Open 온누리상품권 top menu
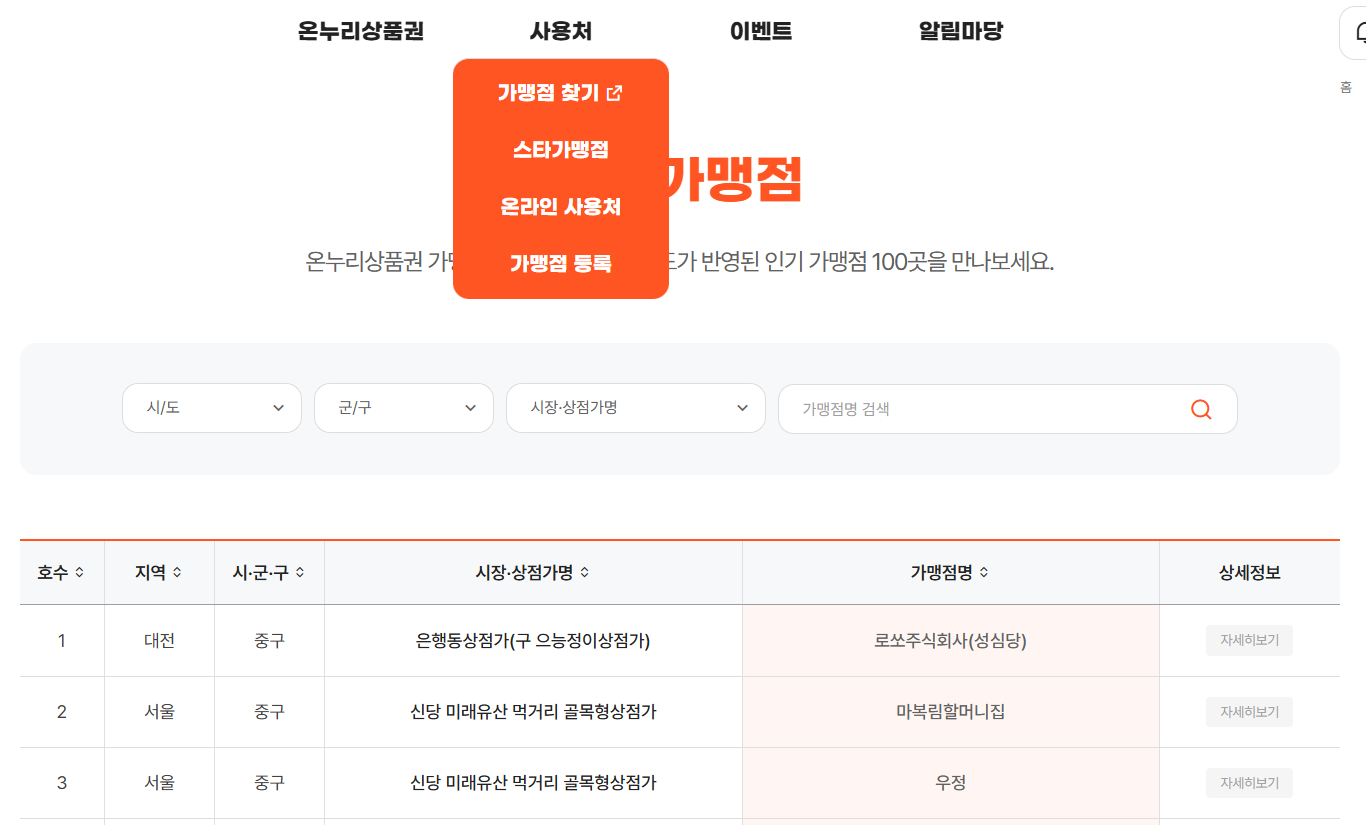 pos(361,32)
